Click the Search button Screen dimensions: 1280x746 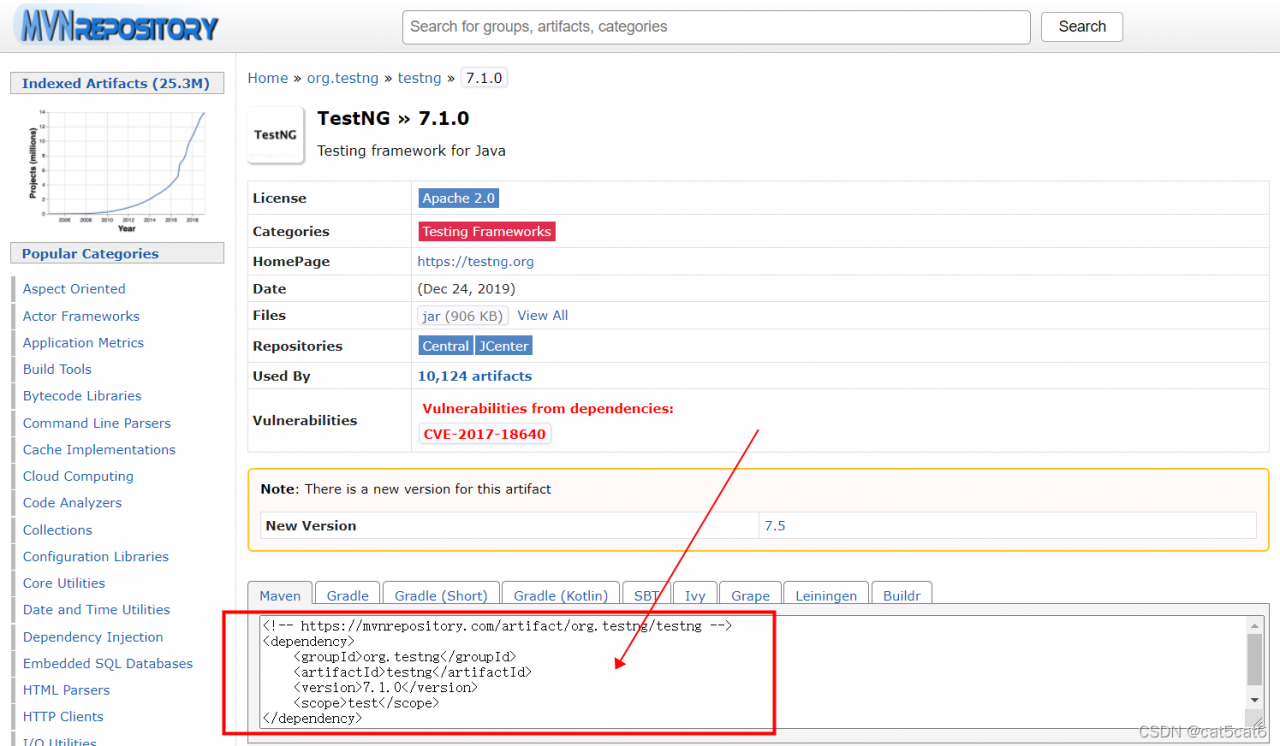[x=1082, y=27]
